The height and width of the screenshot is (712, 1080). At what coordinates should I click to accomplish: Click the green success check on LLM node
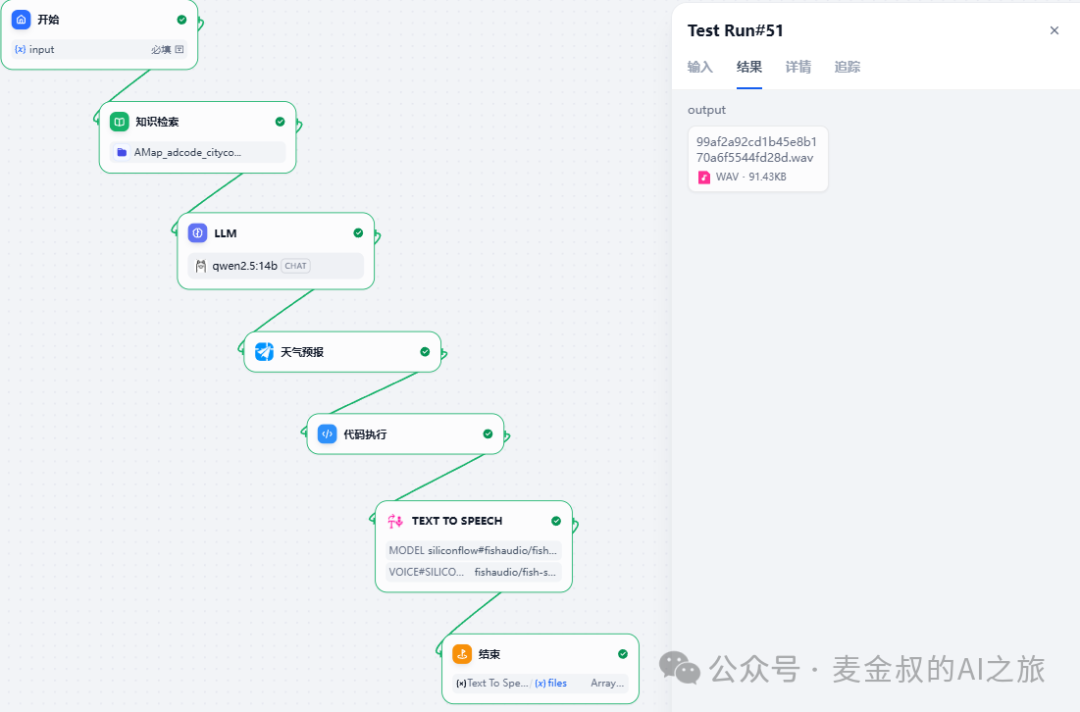358,233
